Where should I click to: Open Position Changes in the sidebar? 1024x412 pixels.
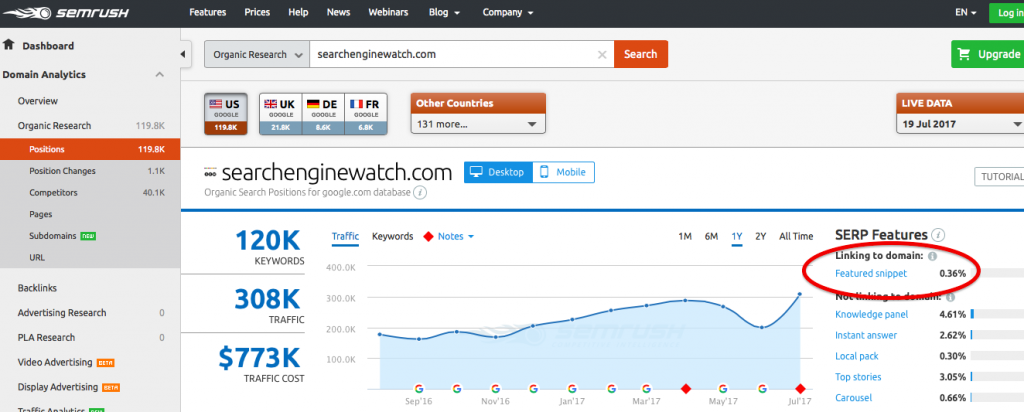pyautogui.click(x=62, y=171)
